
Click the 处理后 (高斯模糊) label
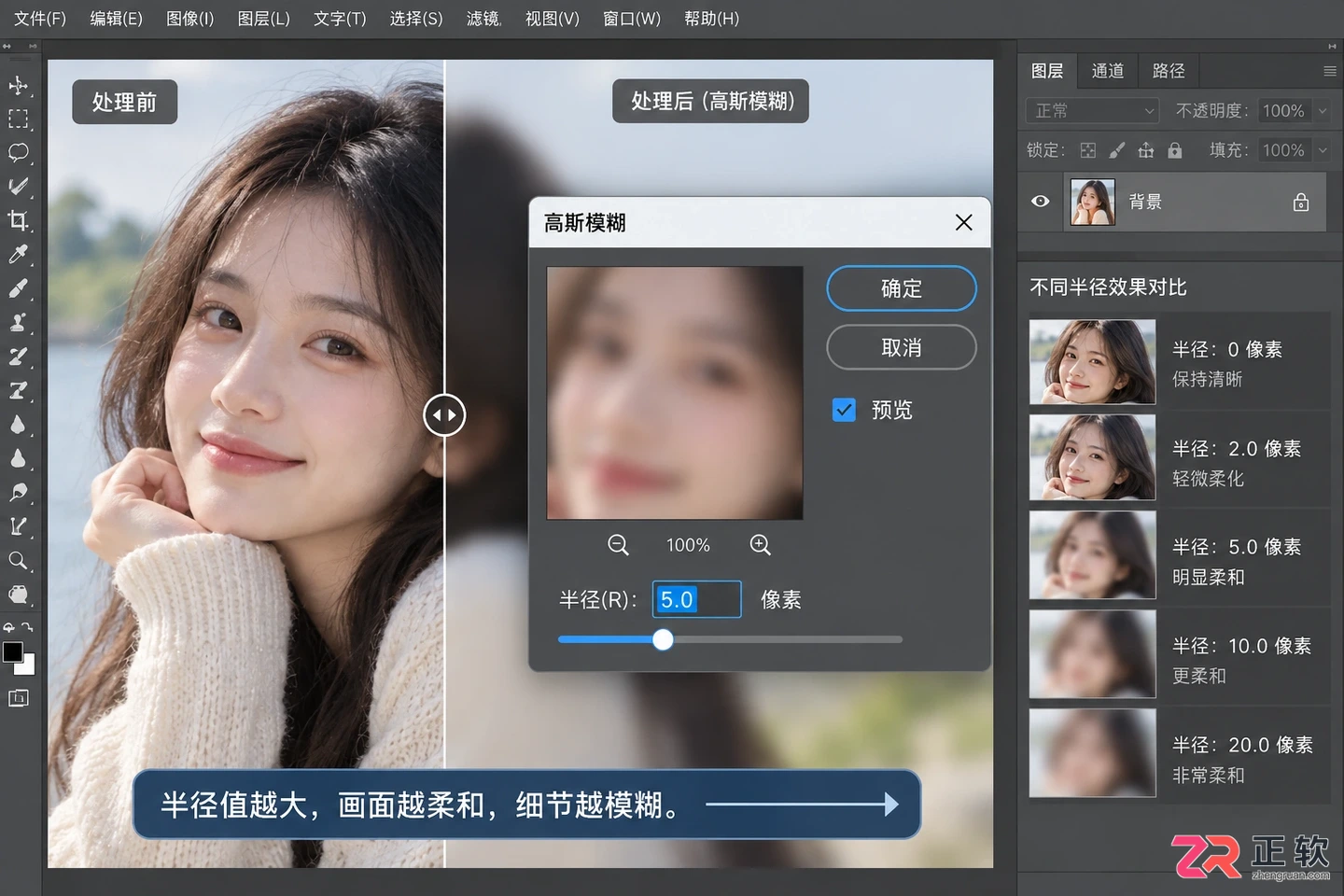click(711, 101)
